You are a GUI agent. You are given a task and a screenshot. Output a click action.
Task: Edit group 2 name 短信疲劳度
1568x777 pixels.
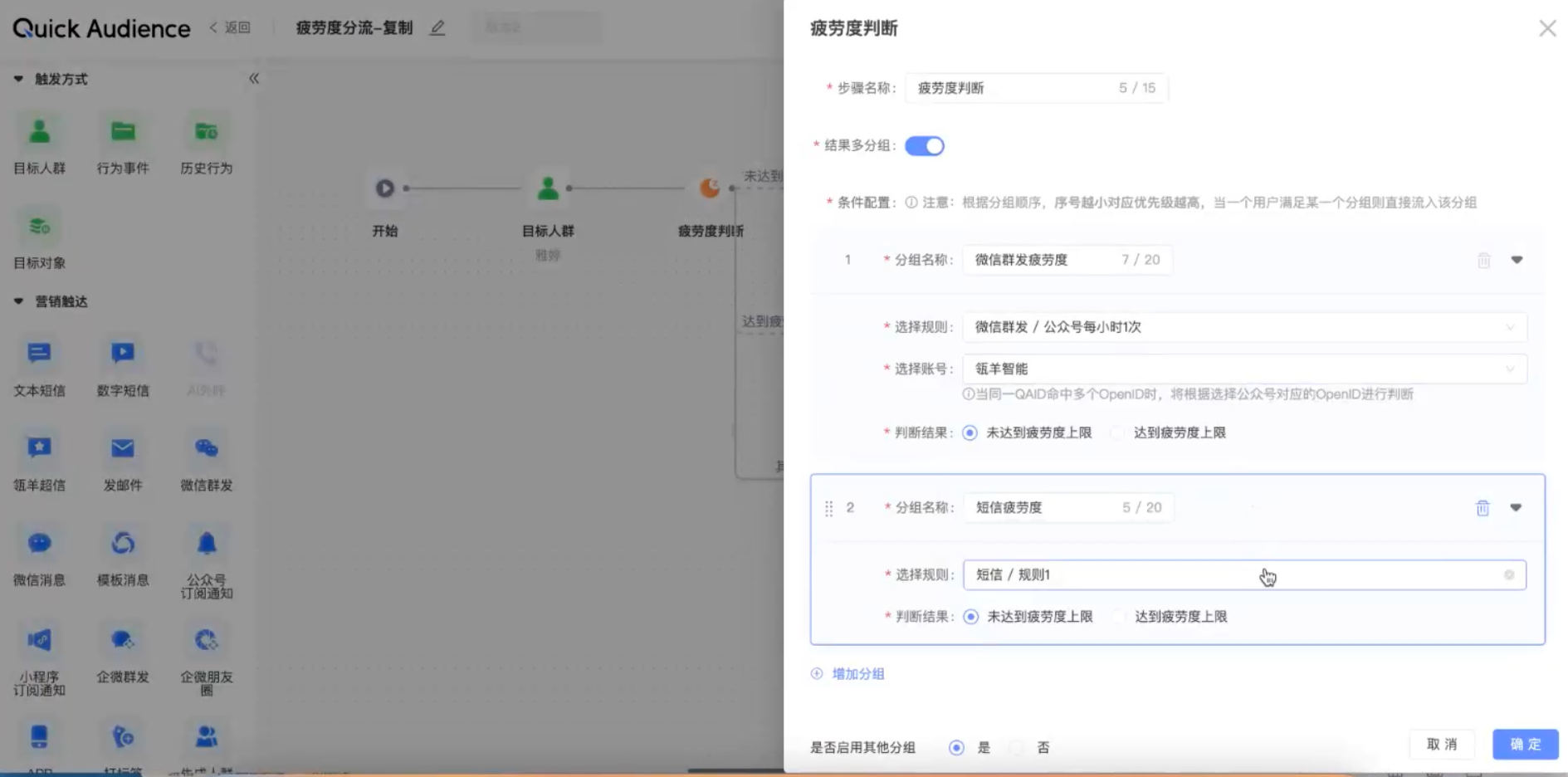(1068, 507)
